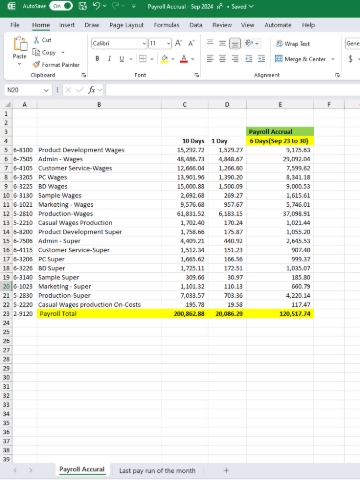Image resolution: width=360 pixels, height=480 pixels.
Task: Align text right icon
Action: click(x=235, y=59)
